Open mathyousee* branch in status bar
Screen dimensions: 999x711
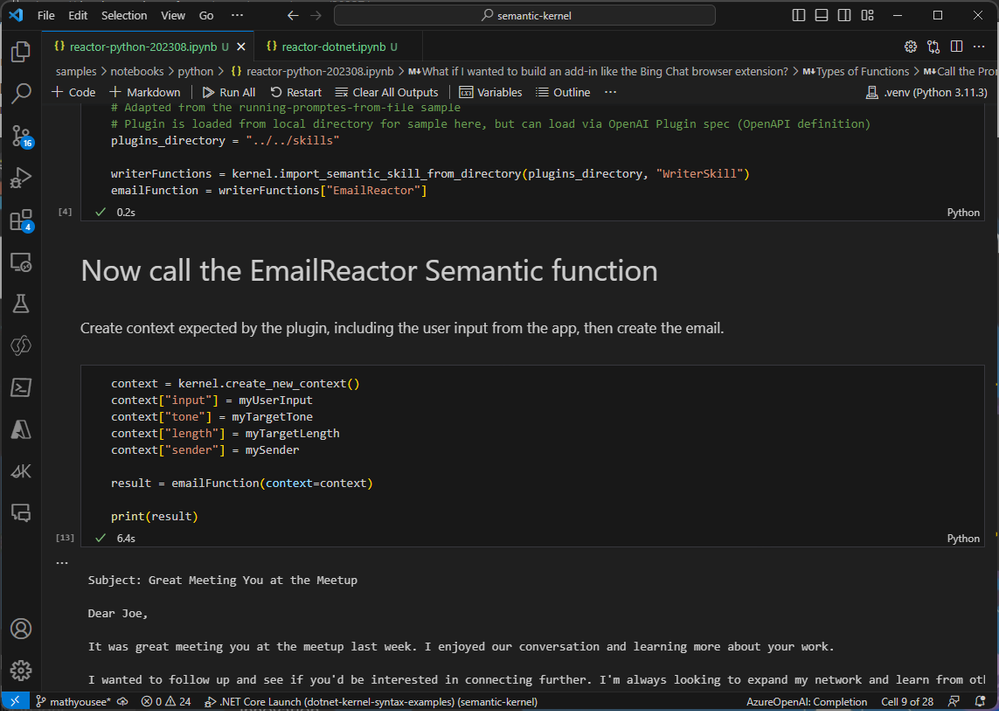(73, 701)
